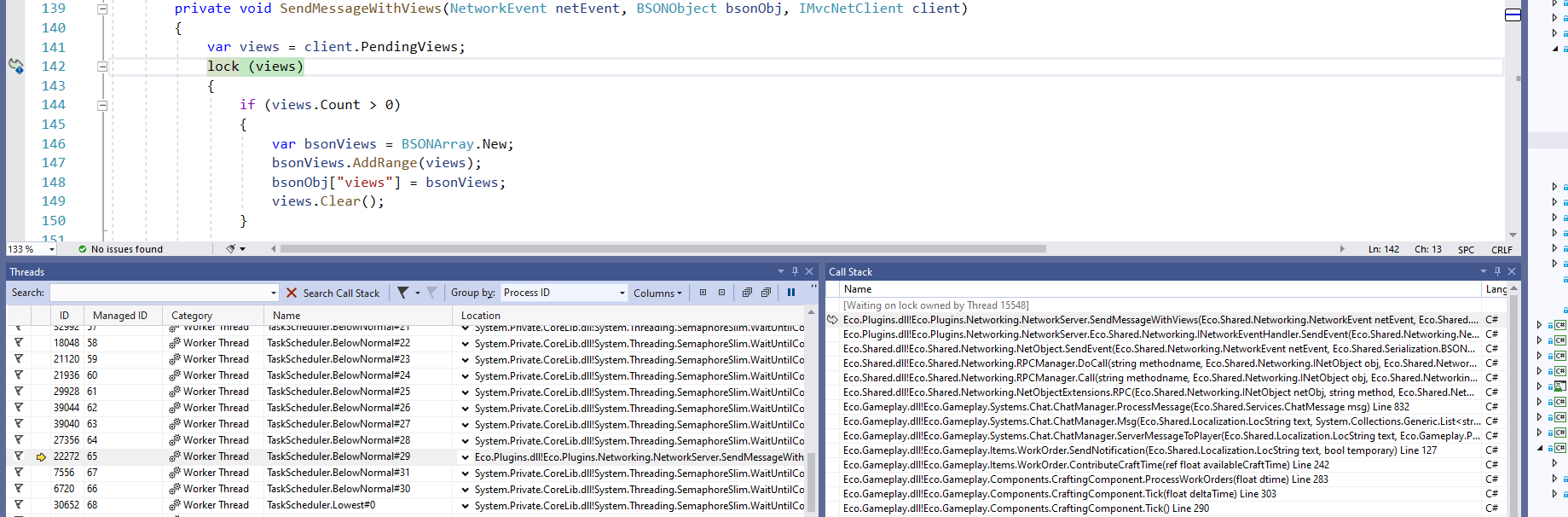Open the Columns dropdown in Threads panel
This screenshot has height=517, width=1568.
click(x=657, y=293)
